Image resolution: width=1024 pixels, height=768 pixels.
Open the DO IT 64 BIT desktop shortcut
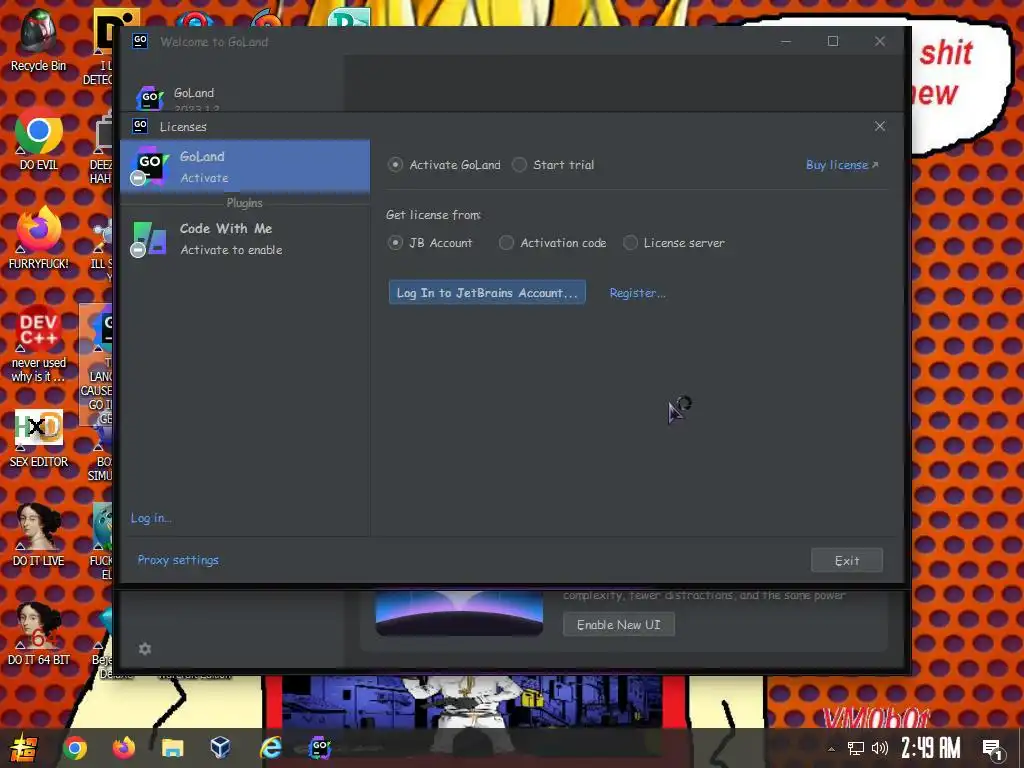pos(39,633)
